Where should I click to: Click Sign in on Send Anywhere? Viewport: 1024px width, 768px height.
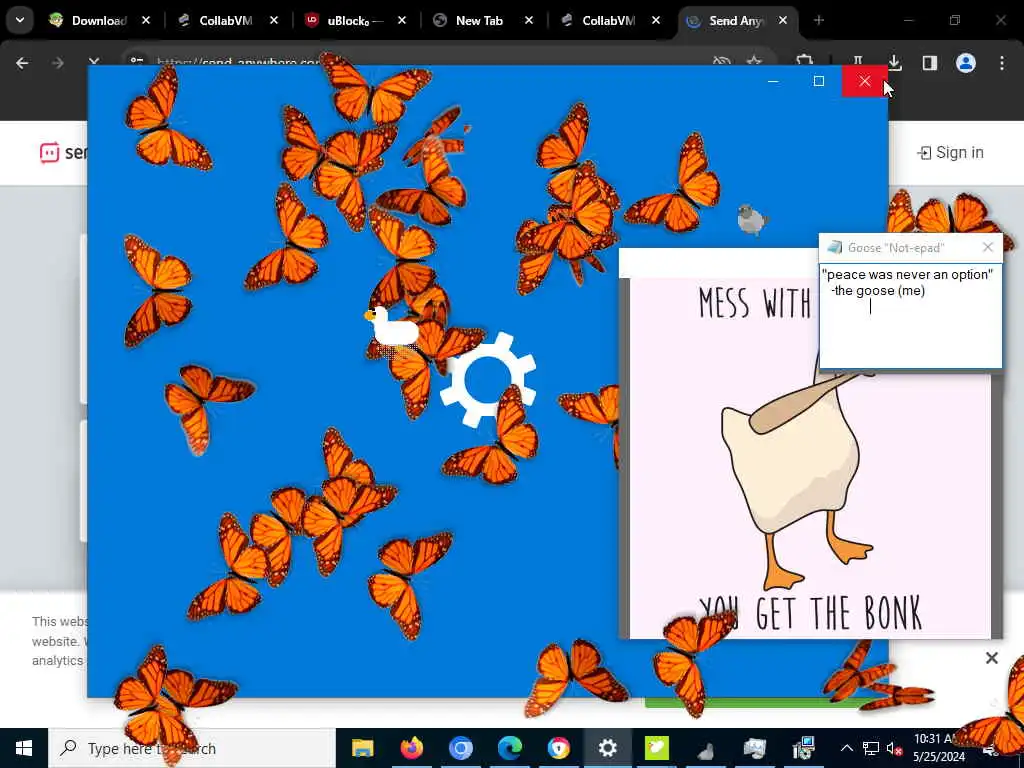point(950,153)
